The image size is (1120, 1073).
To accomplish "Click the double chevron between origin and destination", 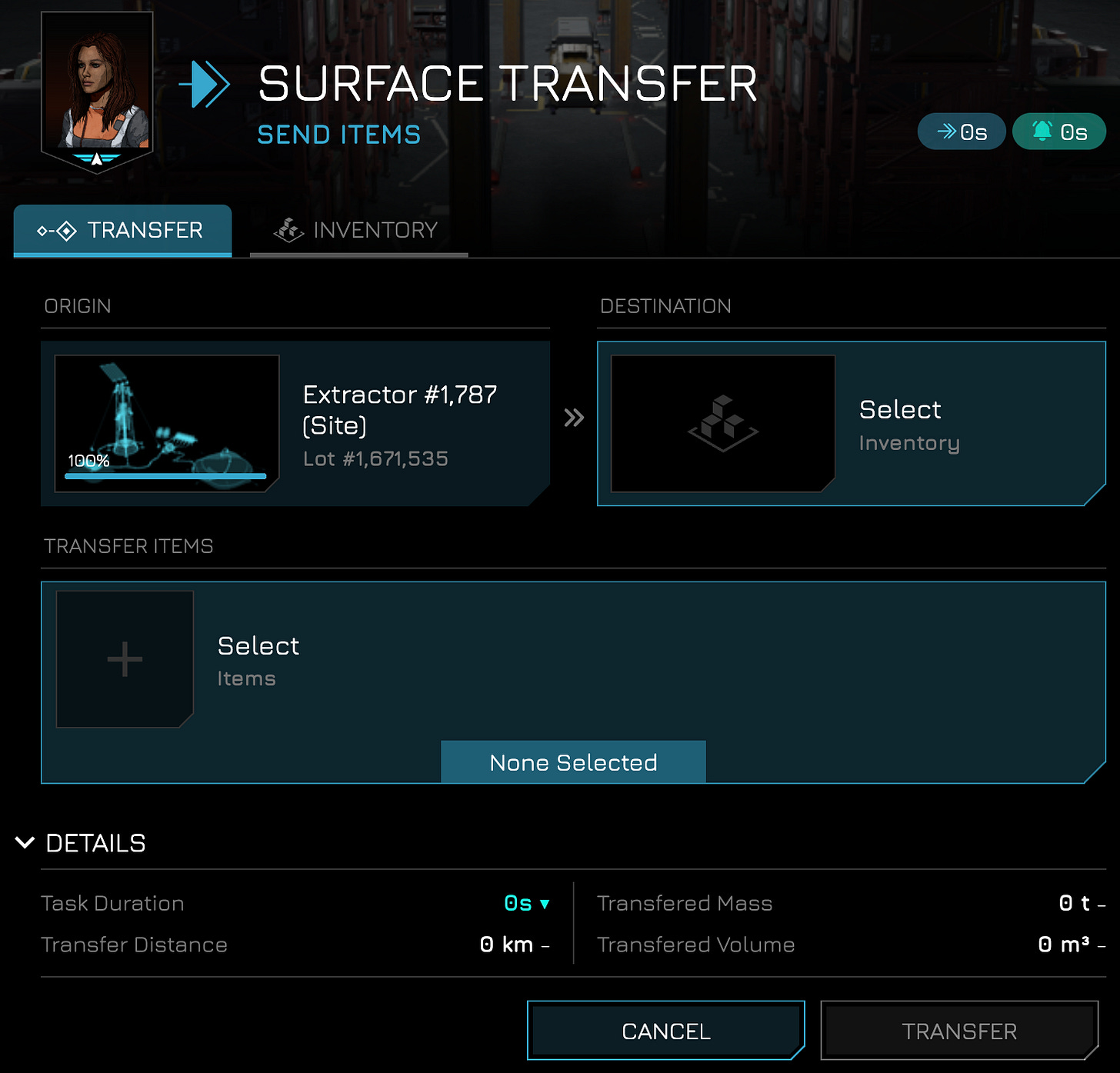I will coord(574,418).
